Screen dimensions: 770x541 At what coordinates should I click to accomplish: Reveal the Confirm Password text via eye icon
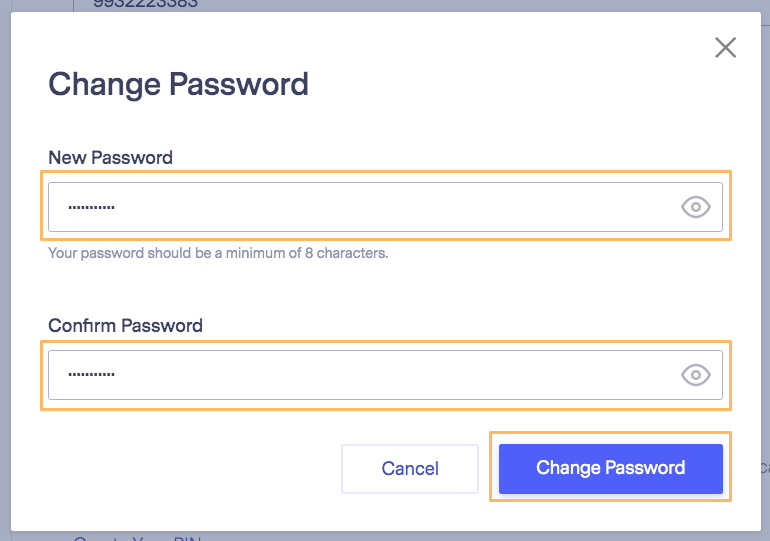[696, 375]
